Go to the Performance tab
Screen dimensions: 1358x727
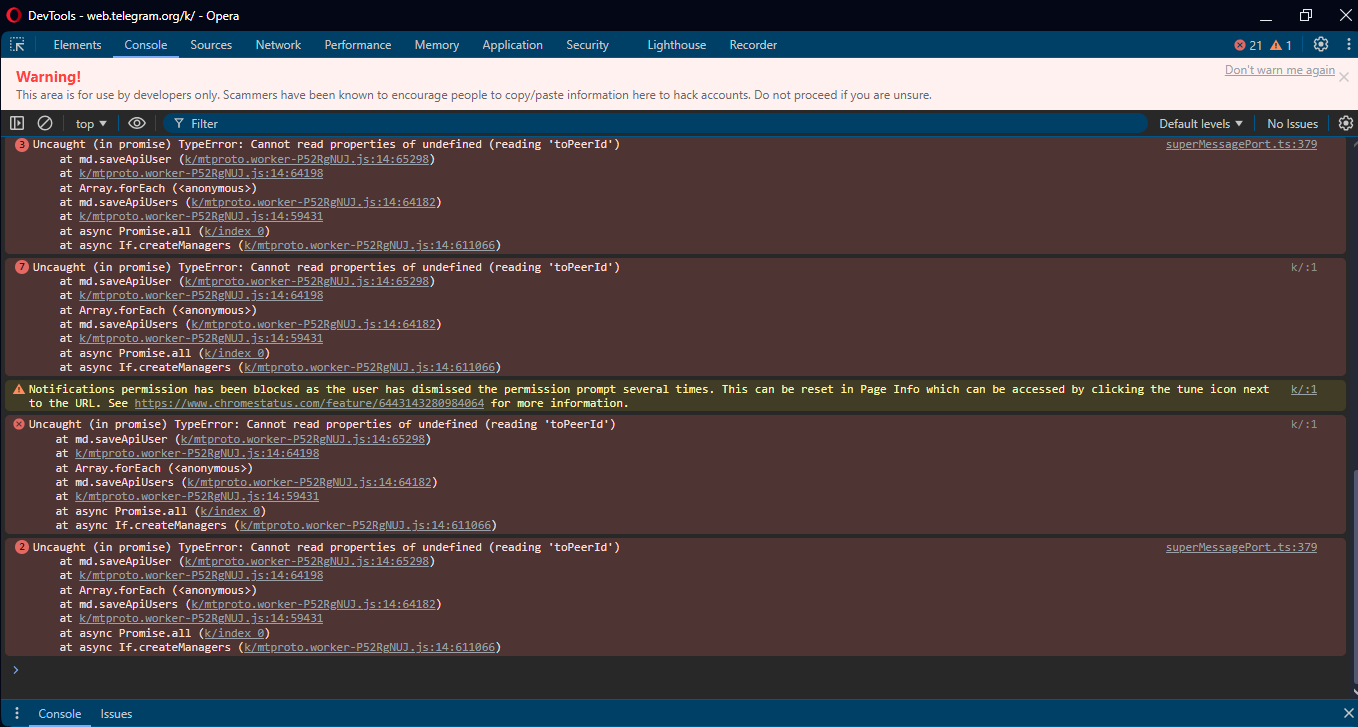(358, 45)
